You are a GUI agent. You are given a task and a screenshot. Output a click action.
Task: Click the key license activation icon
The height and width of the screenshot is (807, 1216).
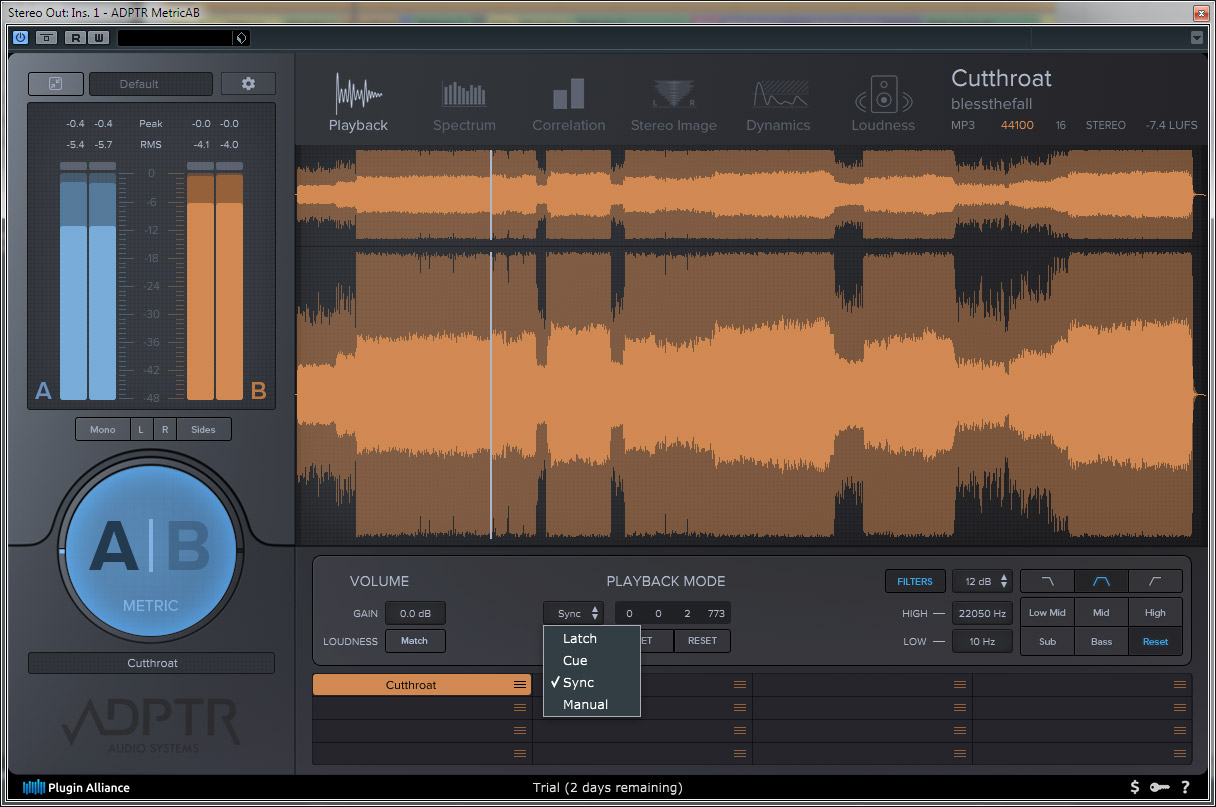point(1159,787)
